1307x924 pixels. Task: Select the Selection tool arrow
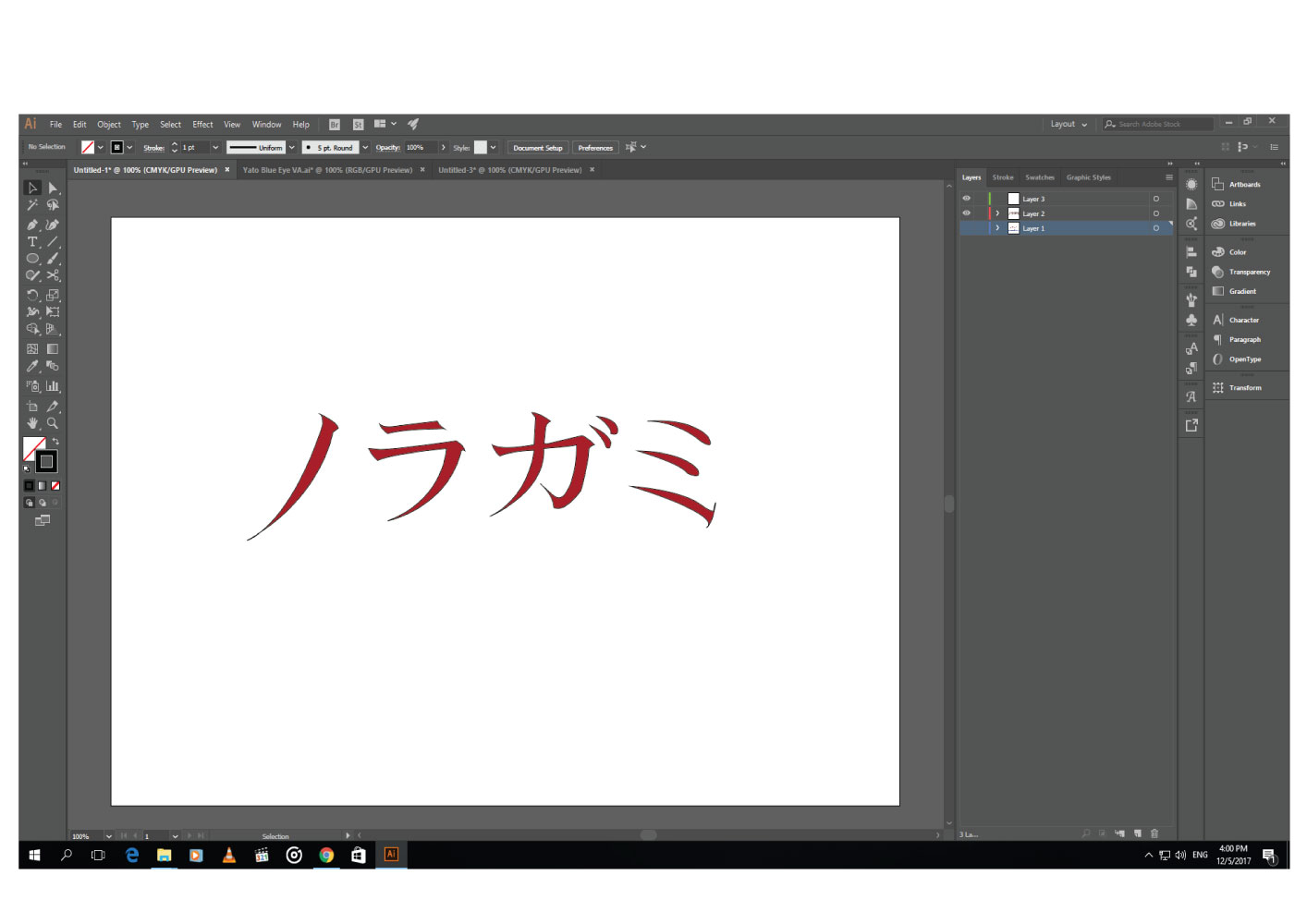[x=32, y=188]
